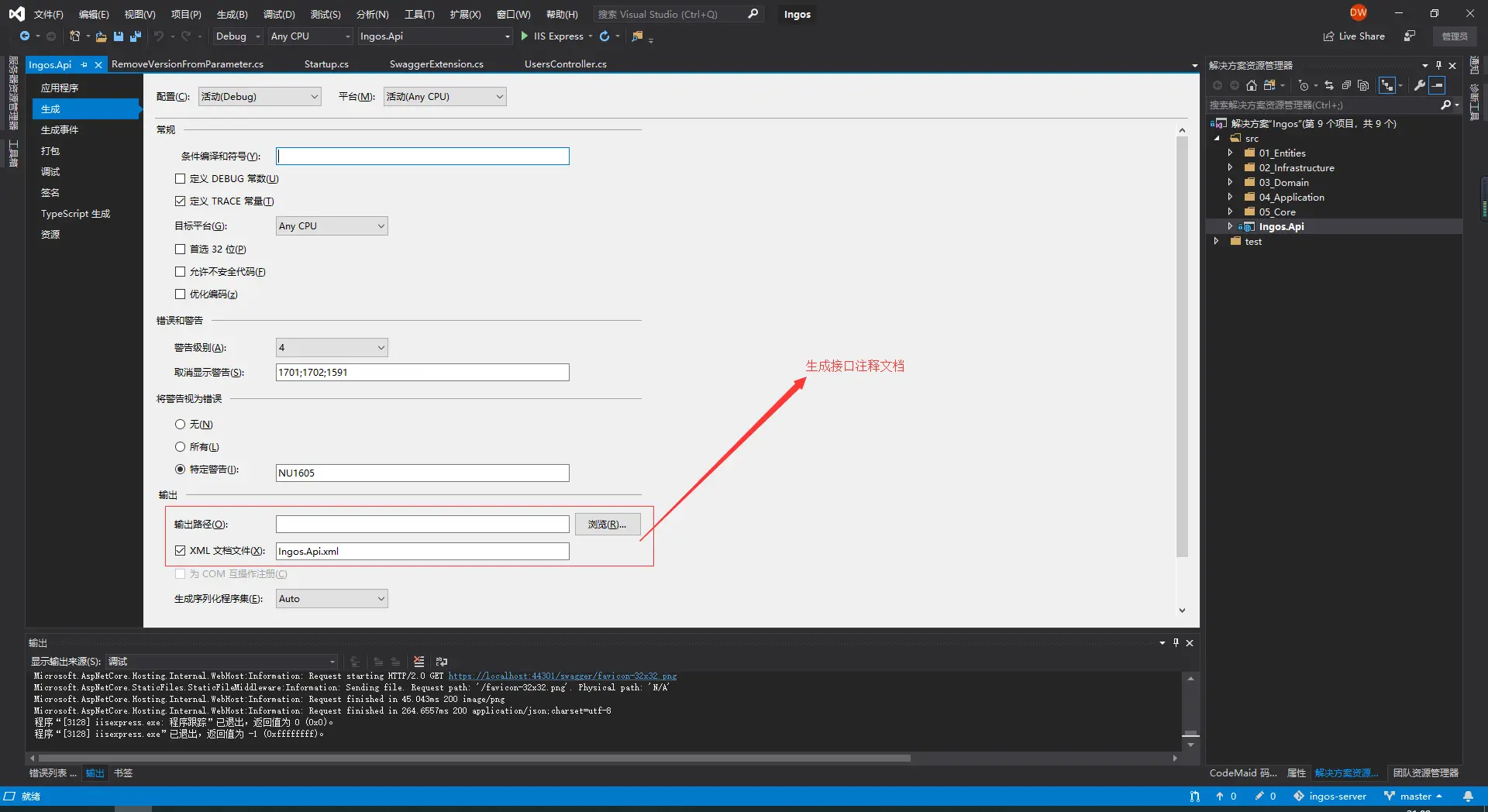Open the localhost swagger favicon link
1488x812 pixels.
point(563,676)
